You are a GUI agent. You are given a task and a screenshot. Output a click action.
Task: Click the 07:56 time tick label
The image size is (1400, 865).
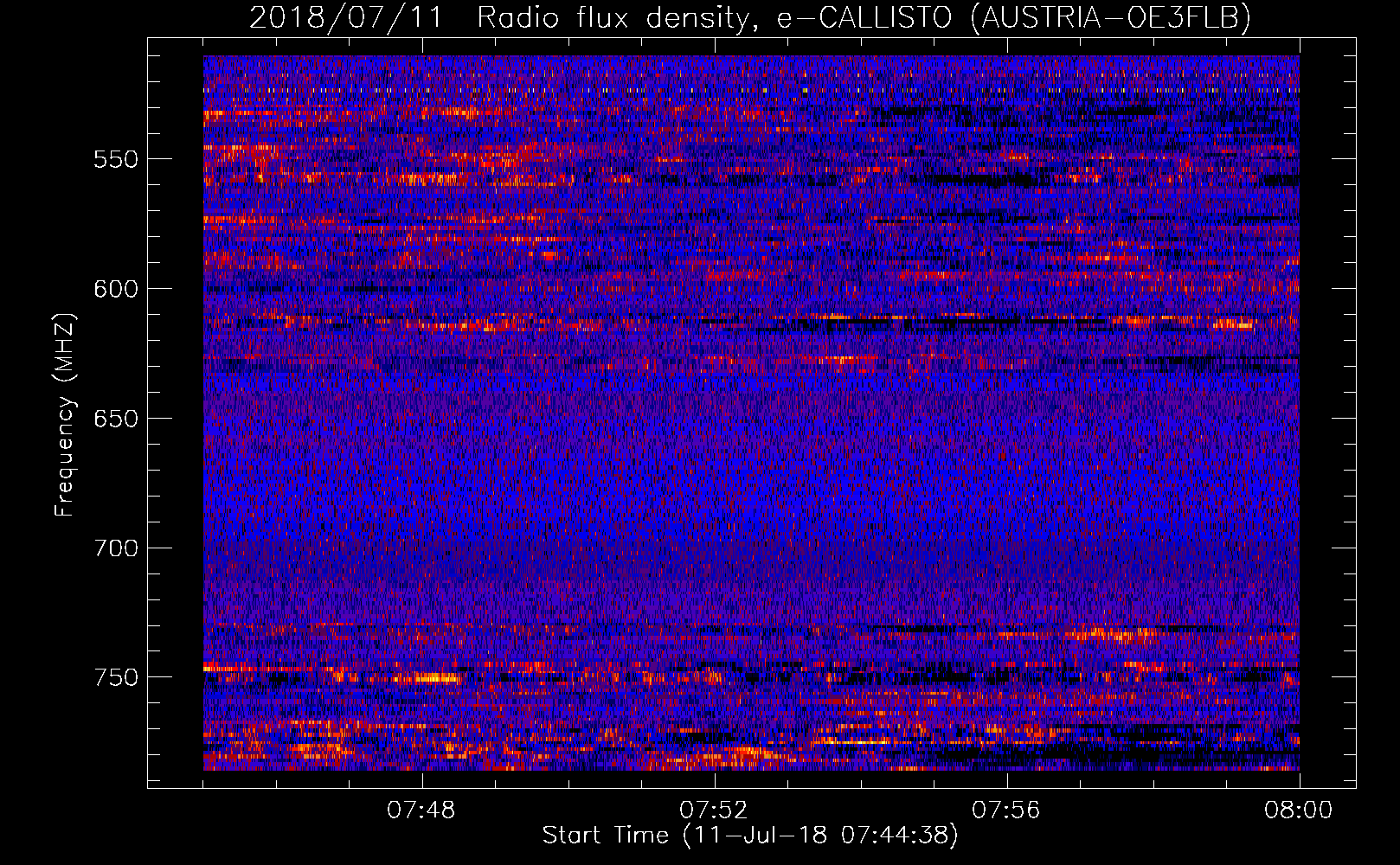pos(1006,811)
